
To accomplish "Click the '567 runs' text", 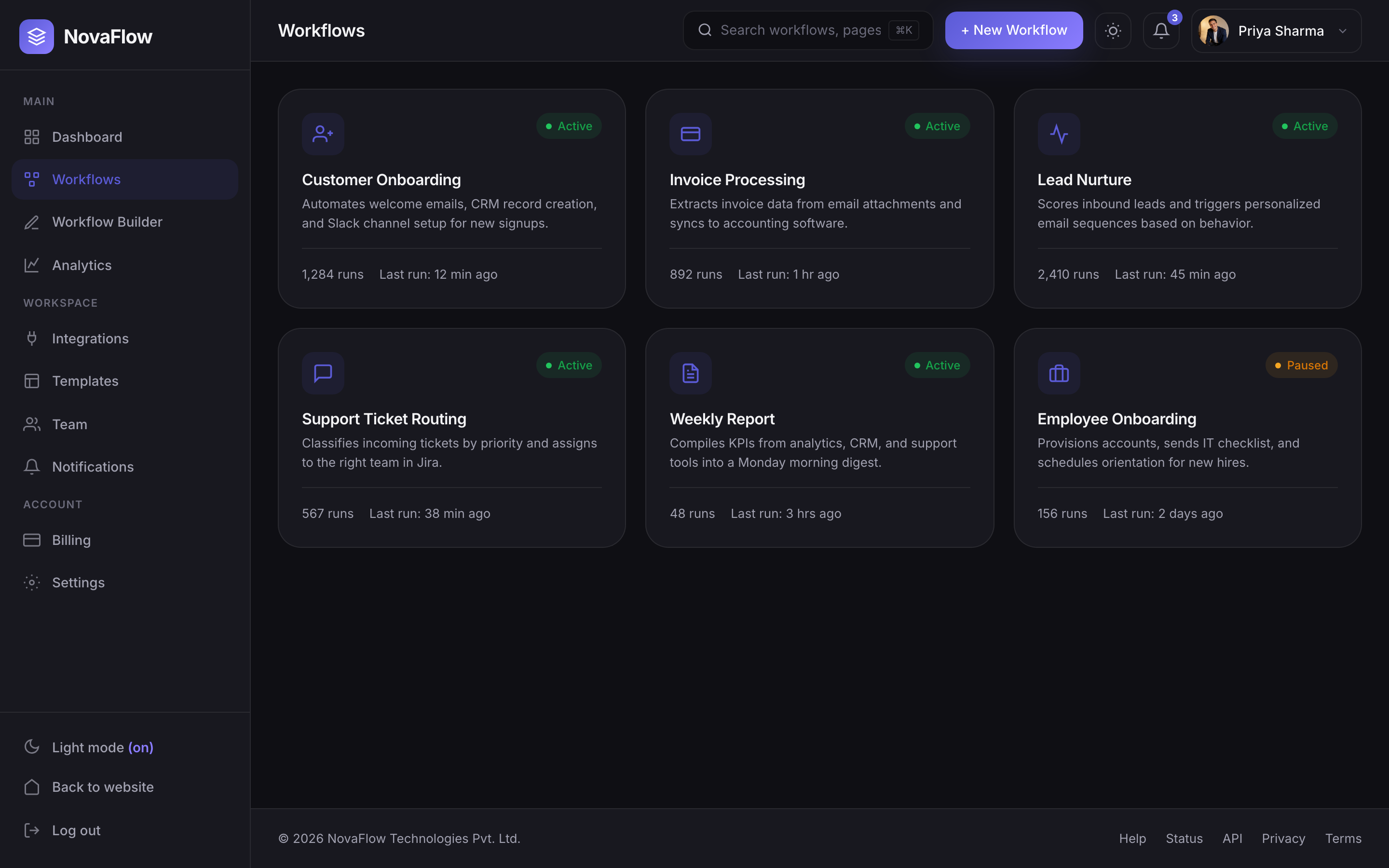I will (328, 514).
